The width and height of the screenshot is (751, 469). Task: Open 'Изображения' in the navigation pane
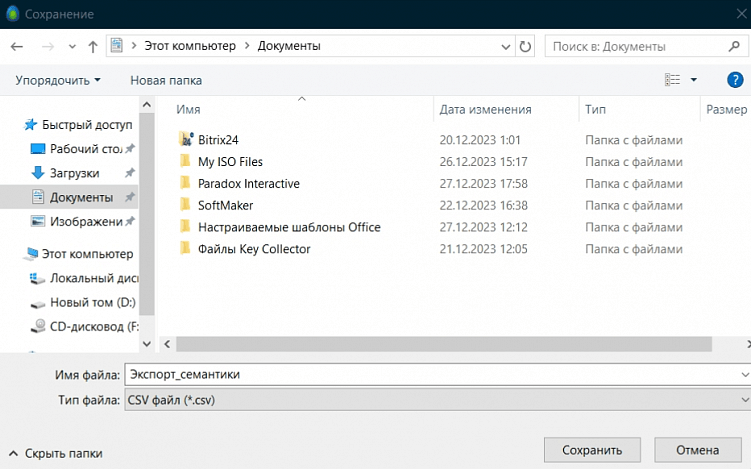(x=86, y=221)
